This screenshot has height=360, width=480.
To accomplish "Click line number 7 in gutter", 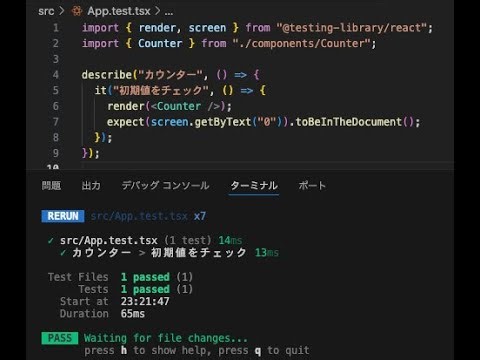I will pyautogui.click(x=56, y=122).
